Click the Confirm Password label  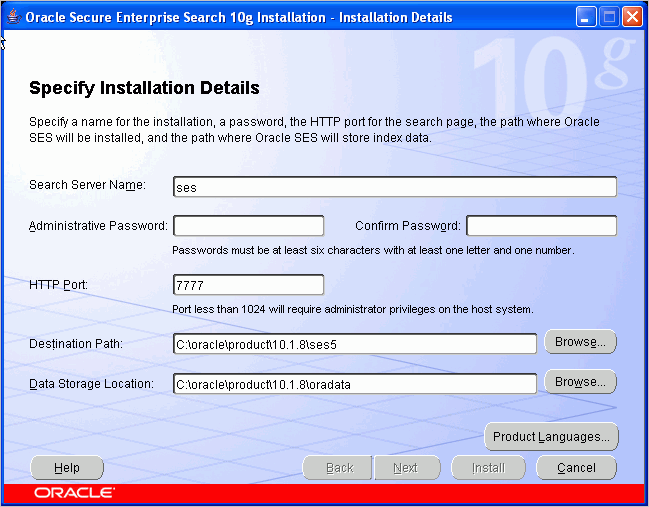point(408,226)
